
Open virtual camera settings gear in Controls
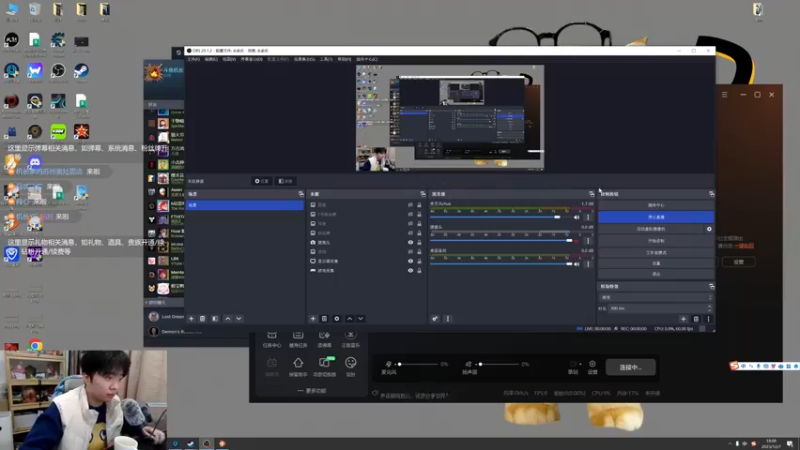(x=709, y=229)
